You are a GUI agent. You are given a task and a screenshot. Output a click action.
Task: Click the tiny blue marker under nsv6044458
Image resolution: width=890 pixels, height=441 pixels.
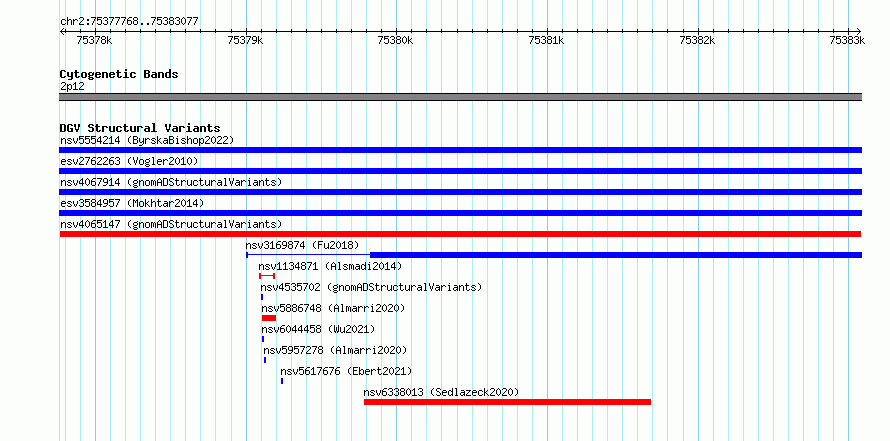tap(263, 339)
